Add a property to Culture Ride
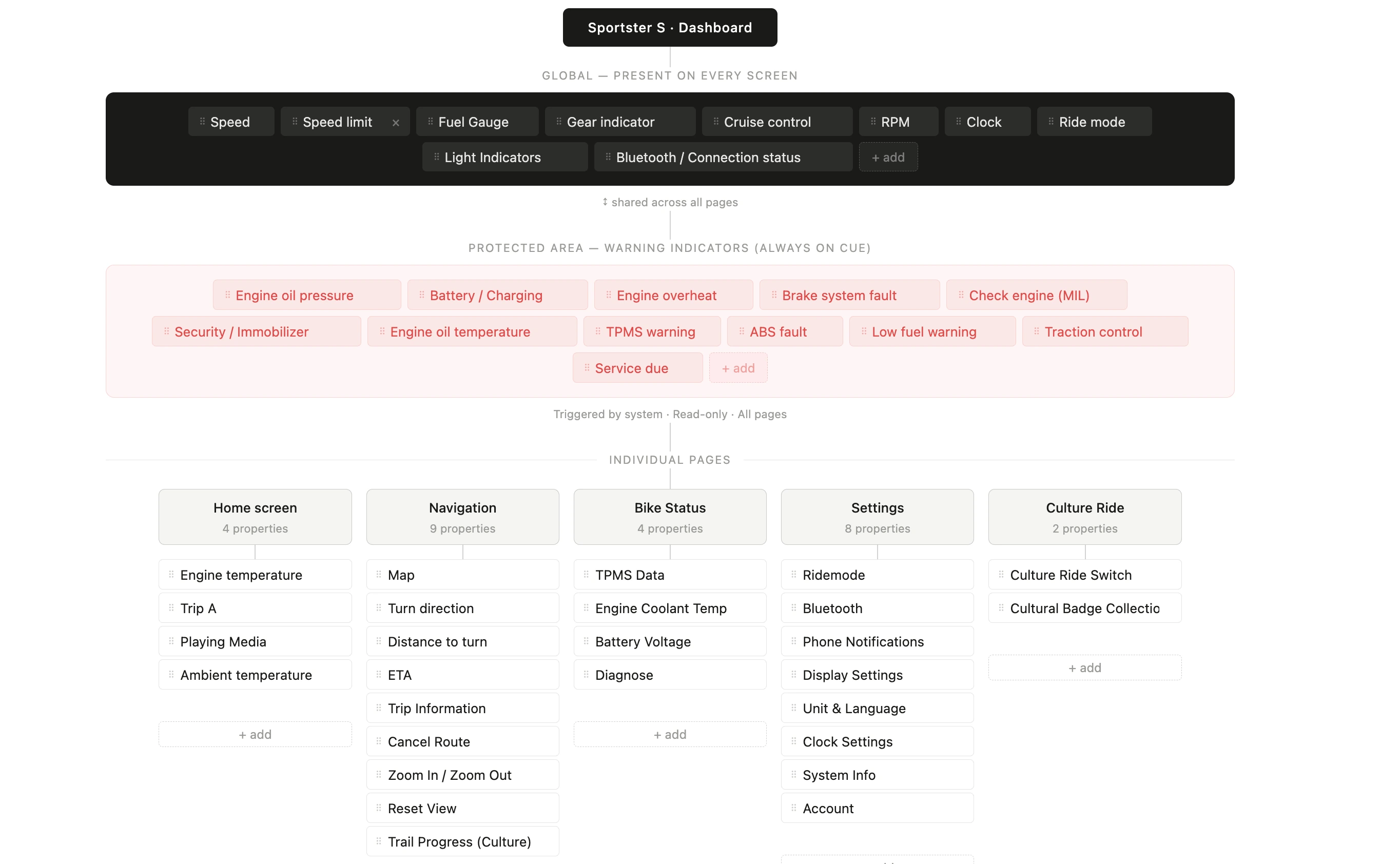Viewport: 1400px width, 864px height. [x=1084, y=667]
